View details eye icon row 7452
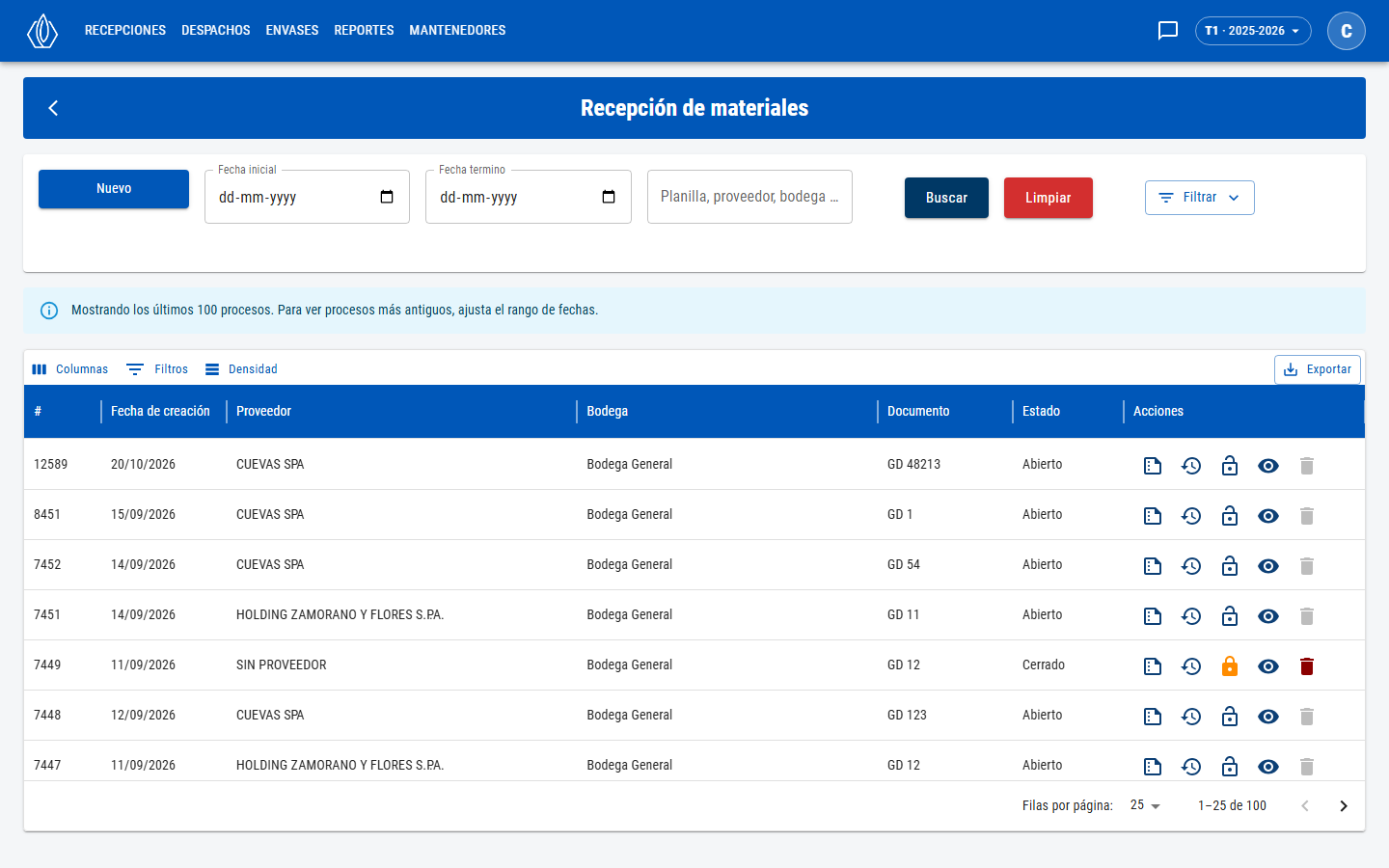This screenshot has height=868, width=1389. click(x=1268, y=566)
